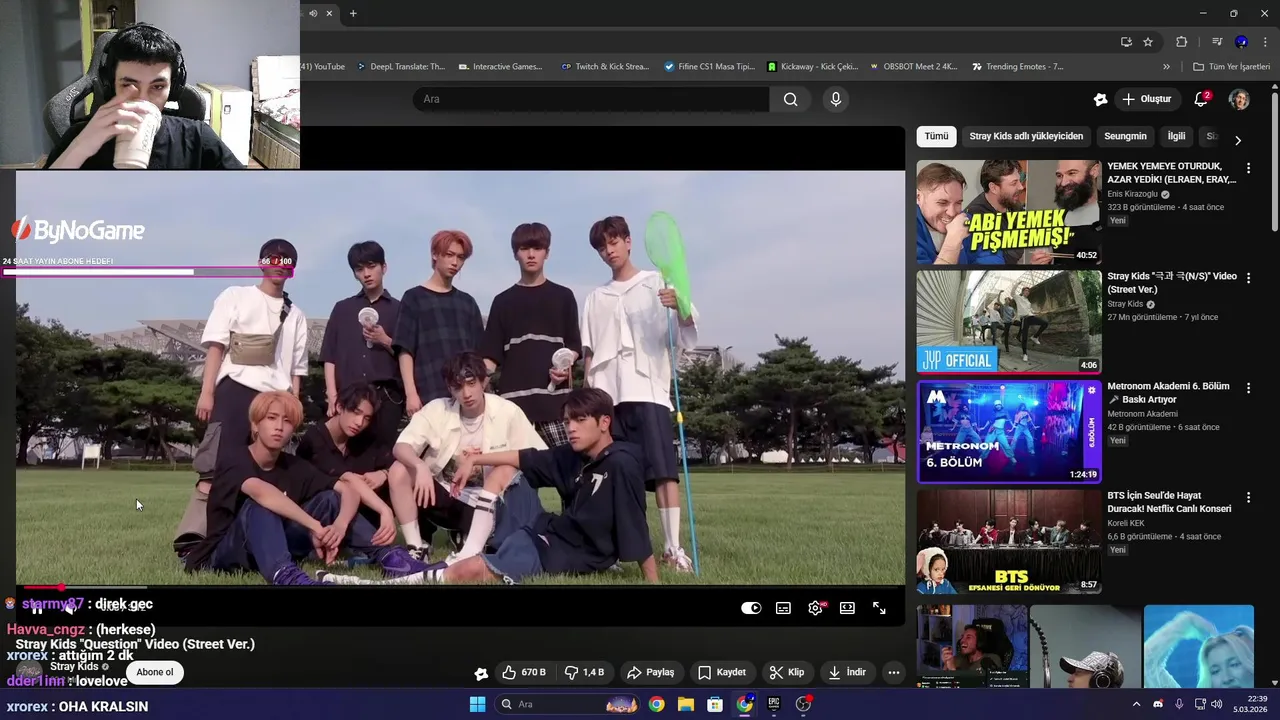Enter fullscreen on the video player
Screen dimensions: 1280x720
tap(879, 608)
